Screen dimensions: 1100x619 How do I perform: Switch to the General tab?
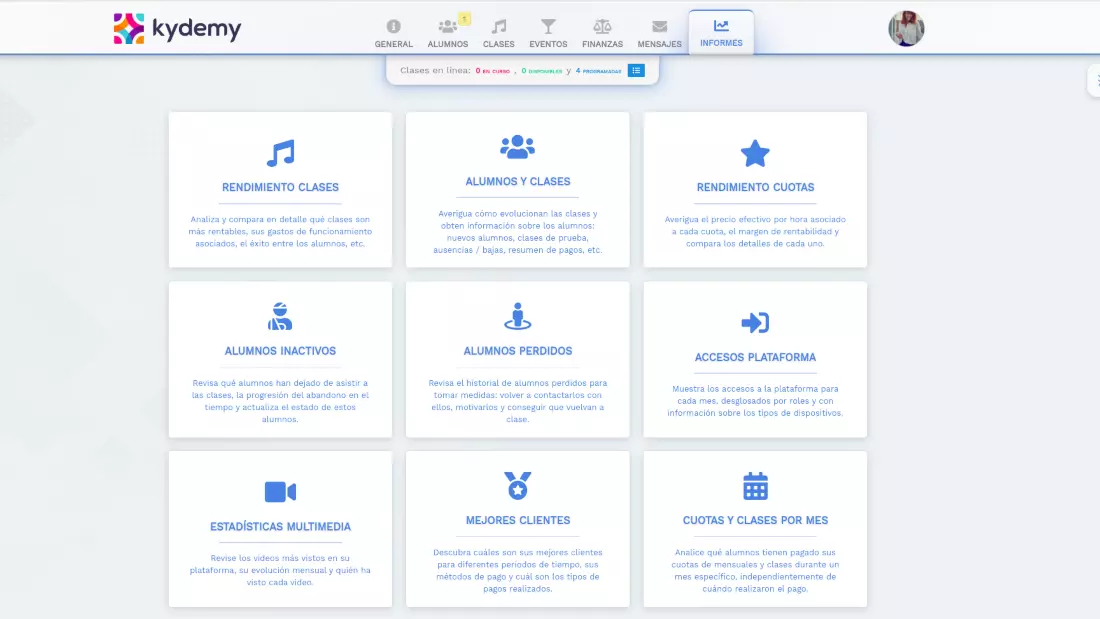coord(393,33)
